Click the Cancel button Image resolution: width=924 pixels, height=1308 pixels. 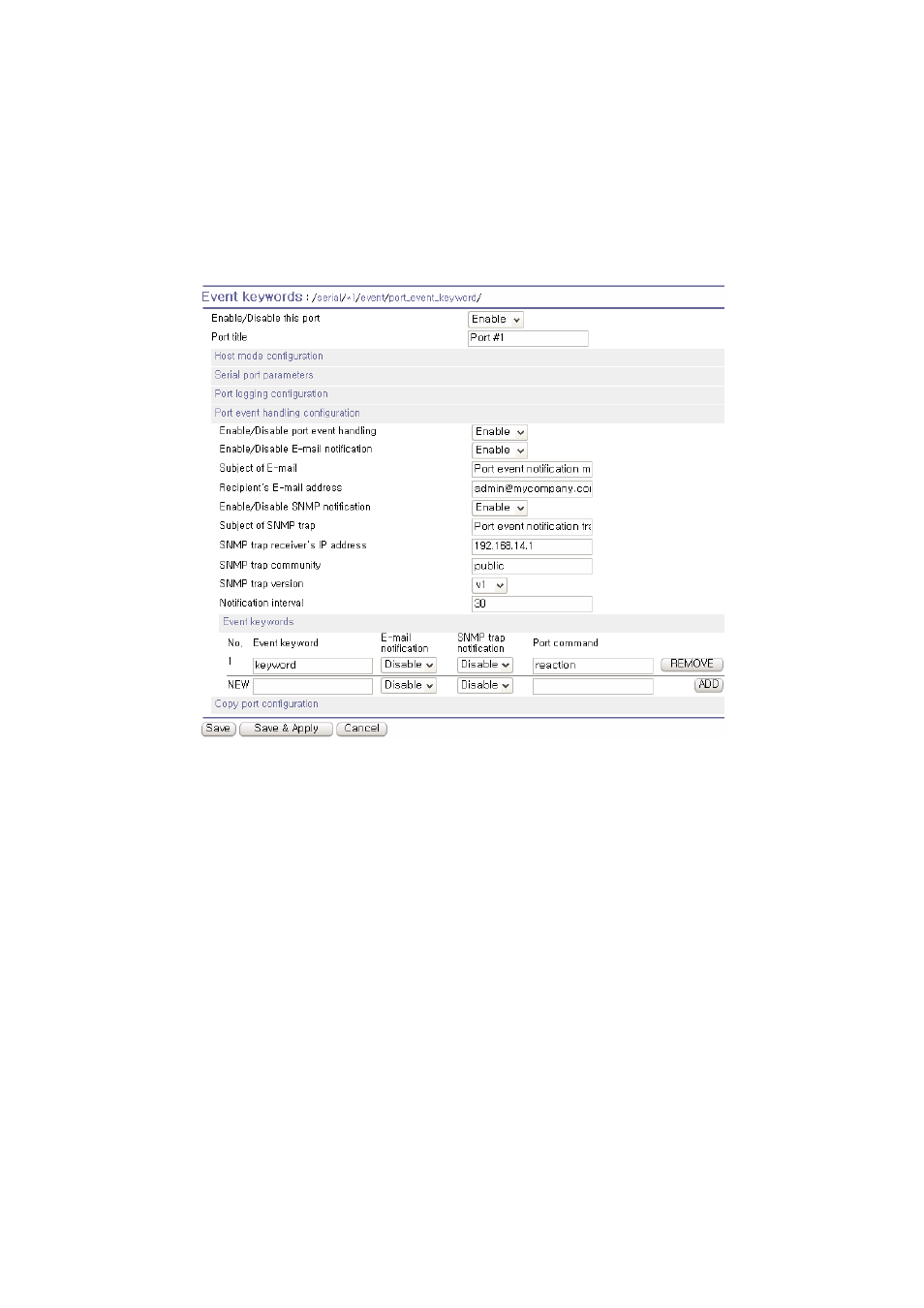361,729
